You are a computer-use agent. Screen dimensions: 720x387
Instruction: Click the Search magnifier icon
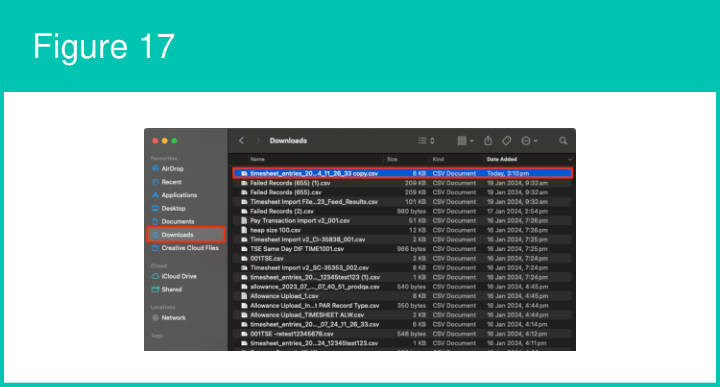point(563,141)
